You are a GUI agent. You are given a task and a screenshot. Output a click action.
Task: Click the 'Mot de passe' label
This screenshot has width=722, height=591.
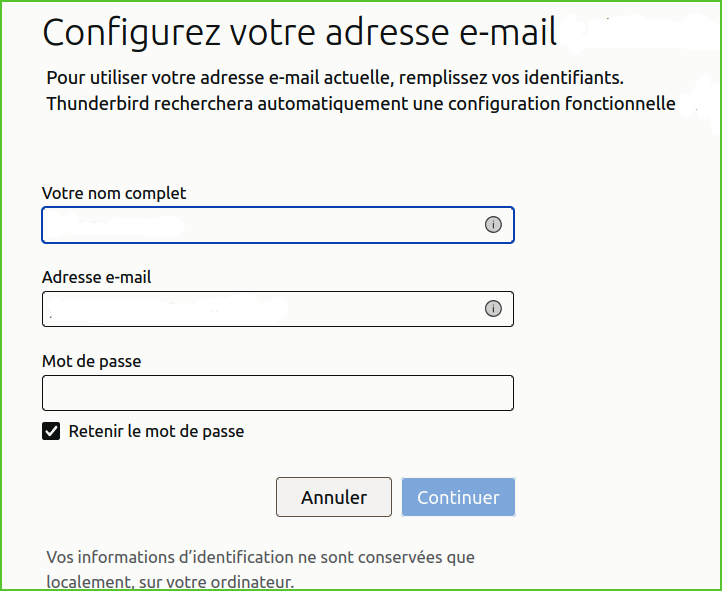(x=92, y=361)
